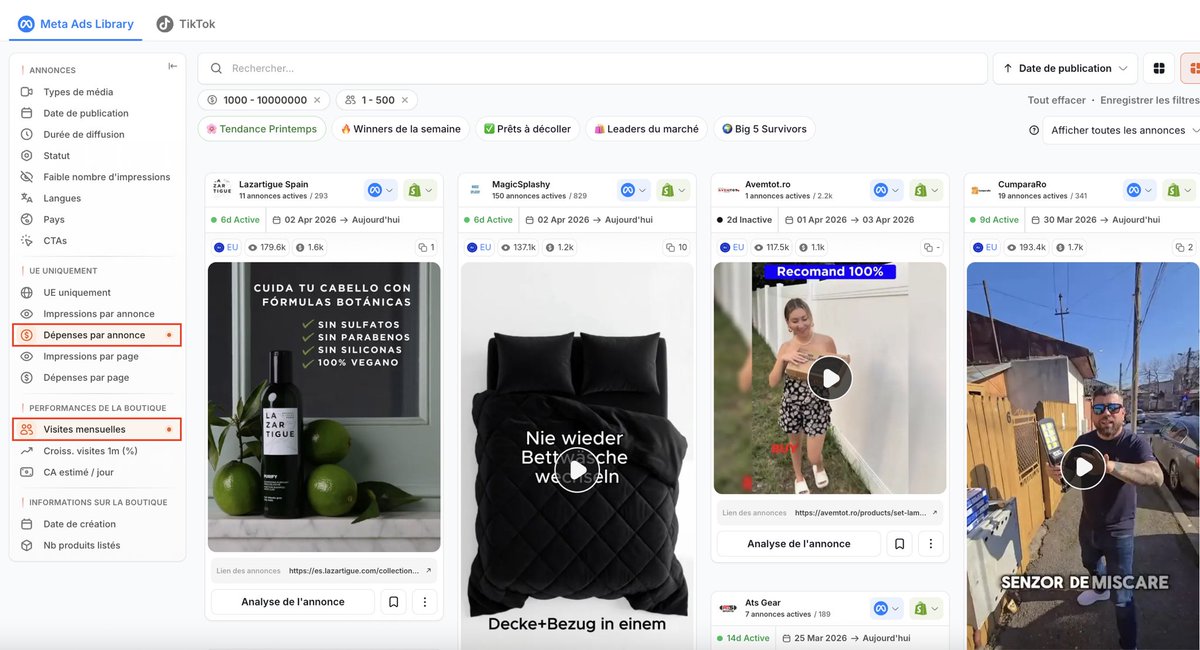
Task: Collapse the filter sidebar with the arrow icon
Action: click(x=172, y=66)
